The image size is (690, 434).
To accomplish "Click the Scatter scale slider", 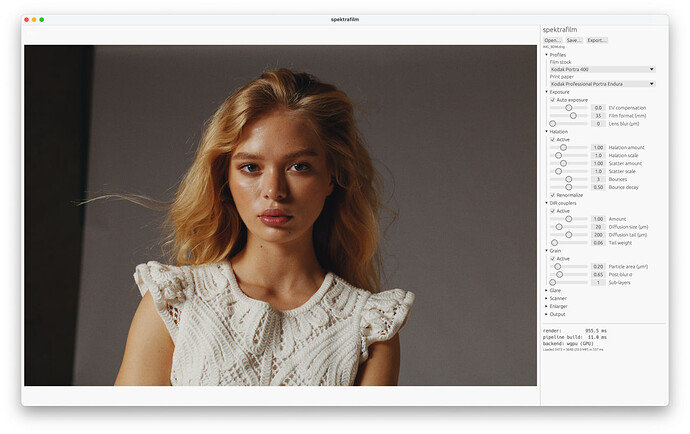I will pyautogui.click(x=569, y=171).
